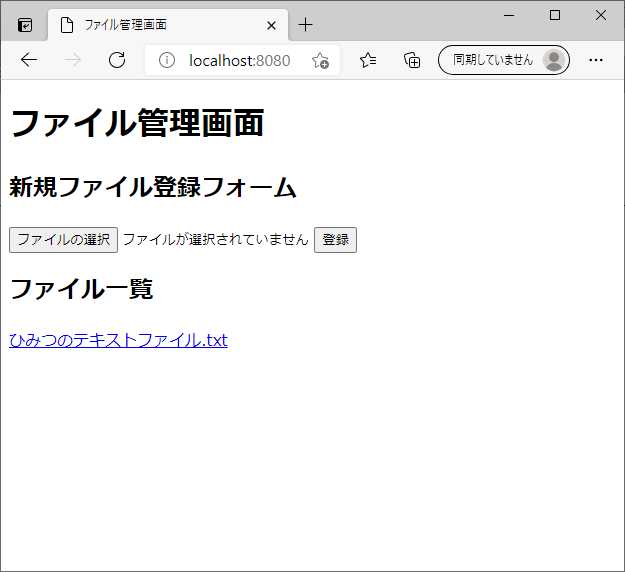This screenshot has width=625, height=572.
Task: Click the ファイル一覧 heading
Action: (81, 289)
